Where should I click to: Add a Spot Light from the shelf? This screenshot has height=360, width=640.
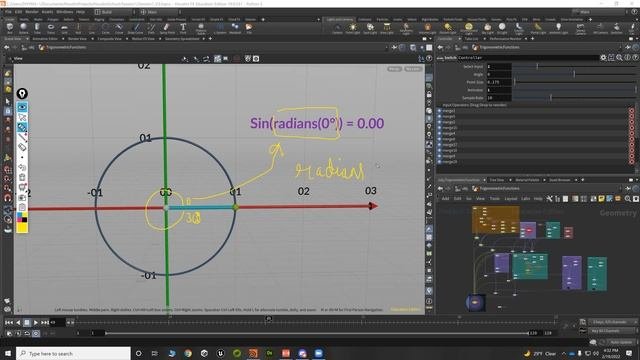click(x=370, y=29)
